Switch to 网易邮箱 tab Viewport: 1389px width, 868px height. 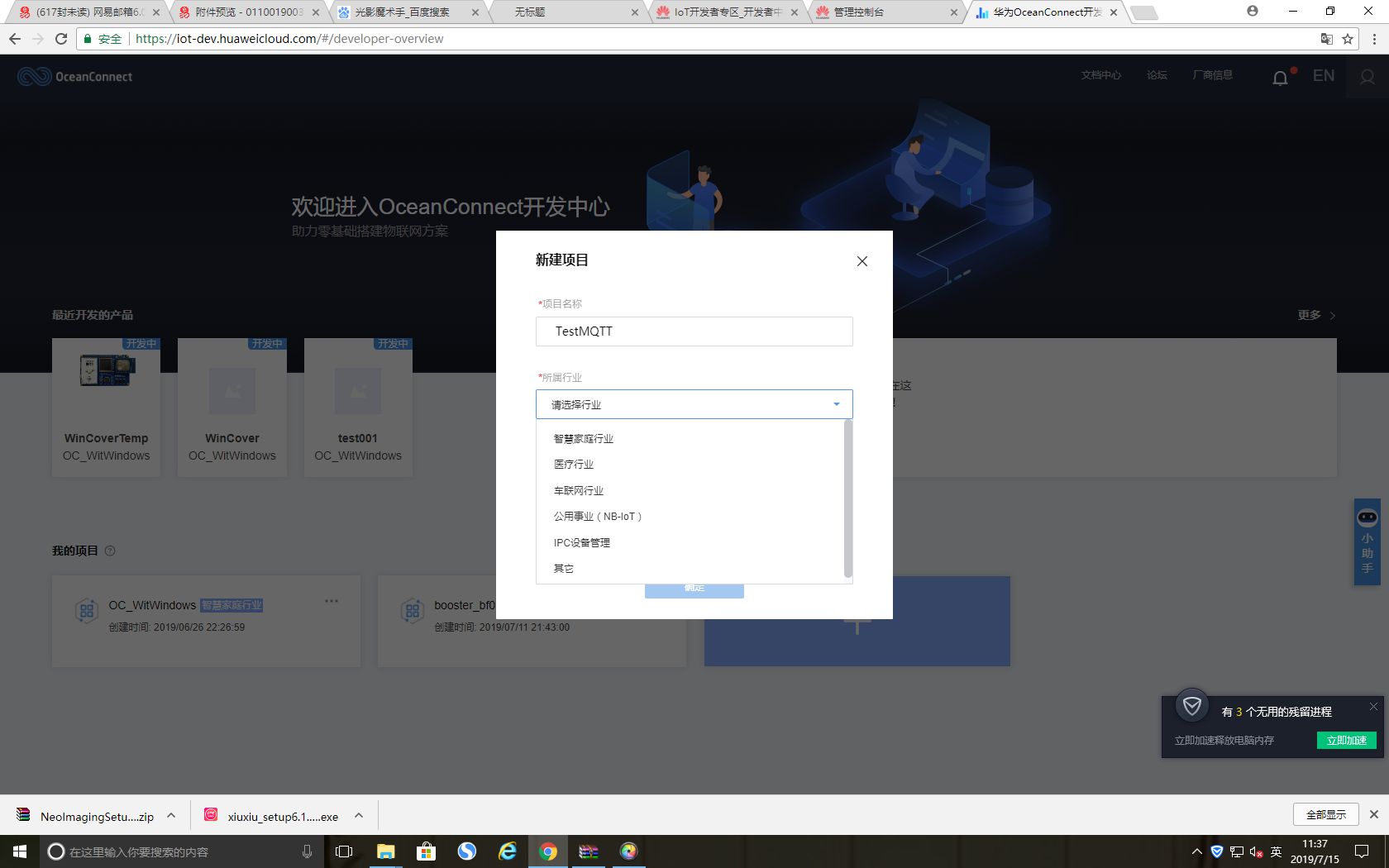click(x=89, y=12)
